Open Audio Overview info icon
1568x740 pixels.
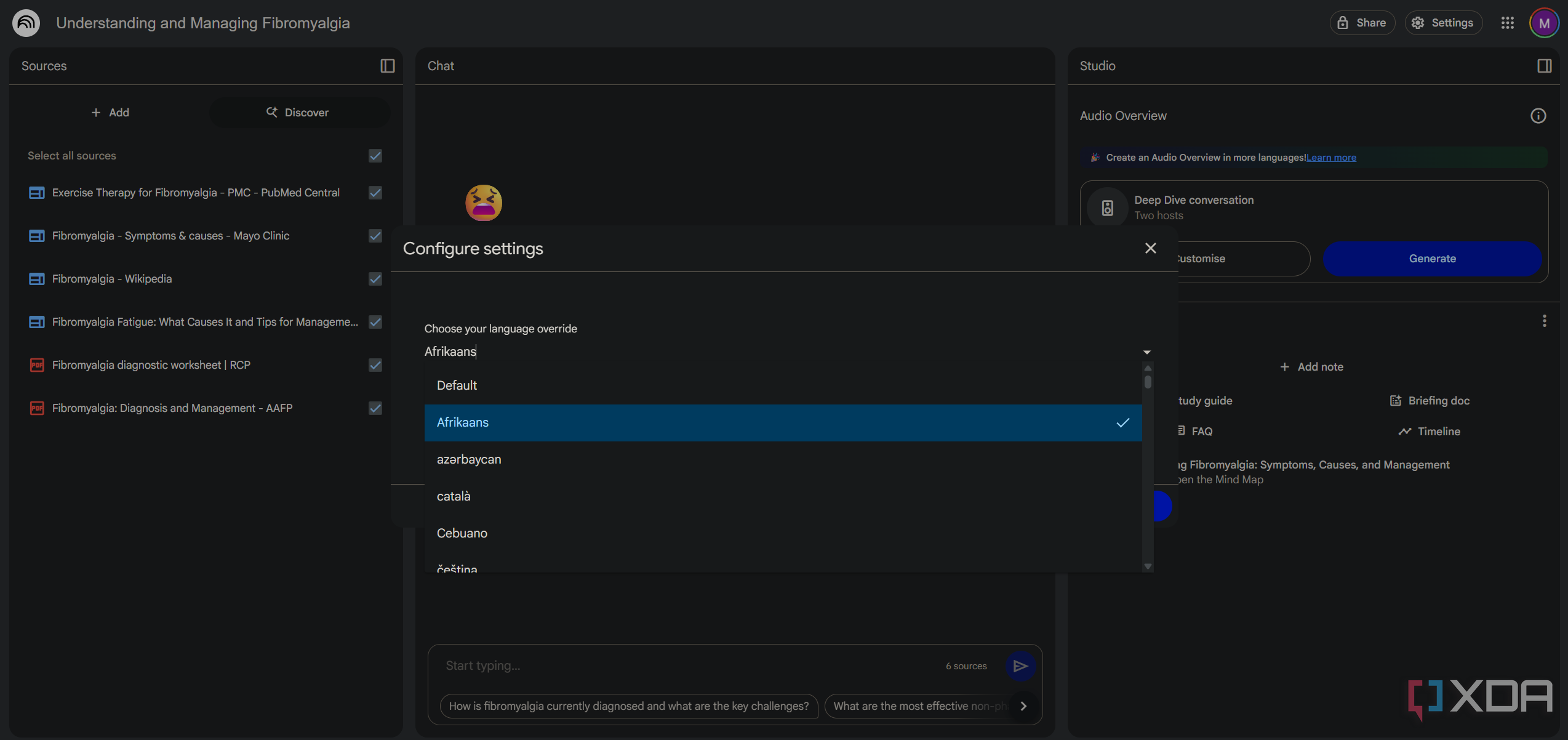pyautogui.click(x=1538, y=116)
